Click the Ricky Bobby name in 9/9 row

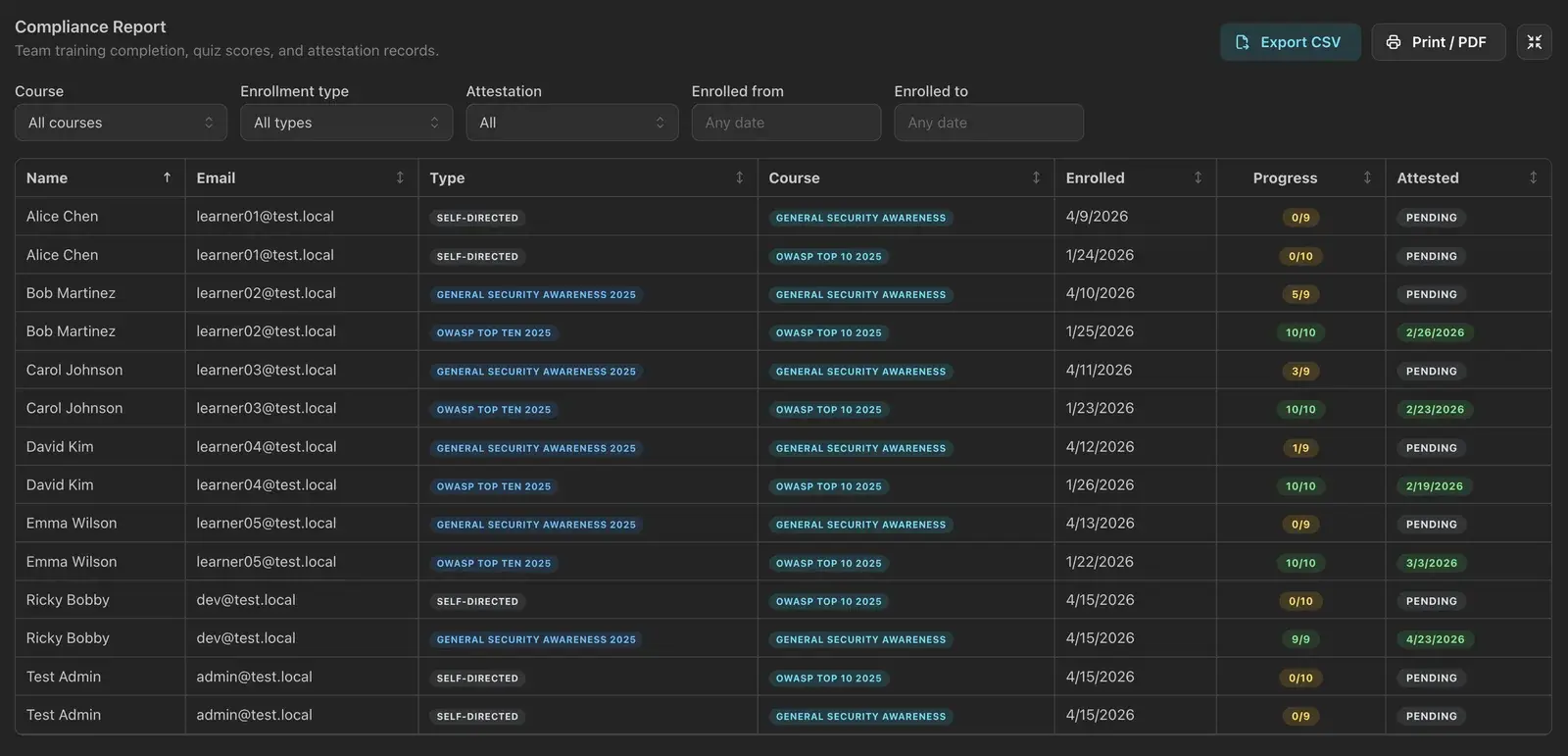pyautogui.click(x=68, y=638)
